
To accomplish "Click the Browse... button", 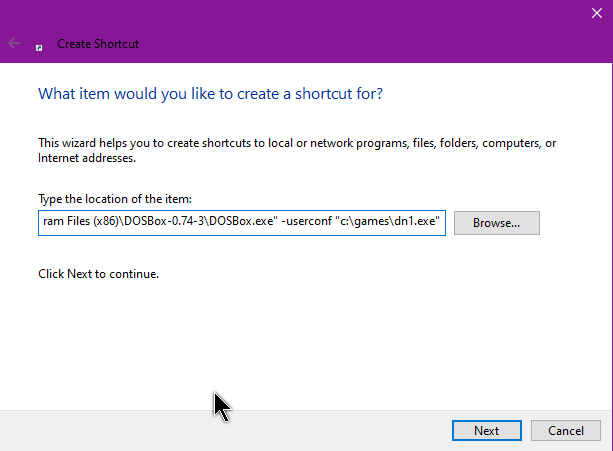I will (x=496, y=223).
